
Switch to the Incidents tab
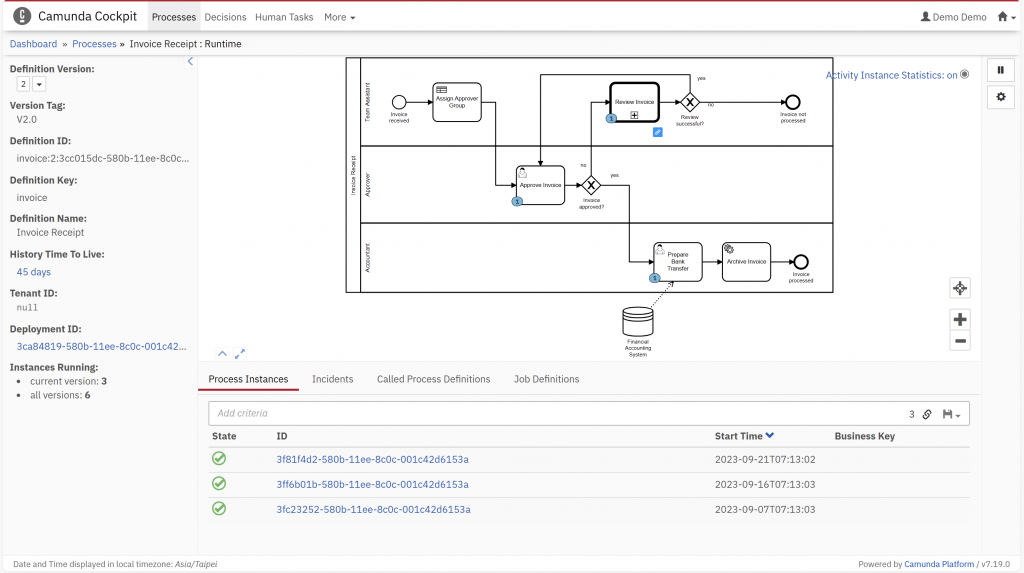(x=332, y=379)
